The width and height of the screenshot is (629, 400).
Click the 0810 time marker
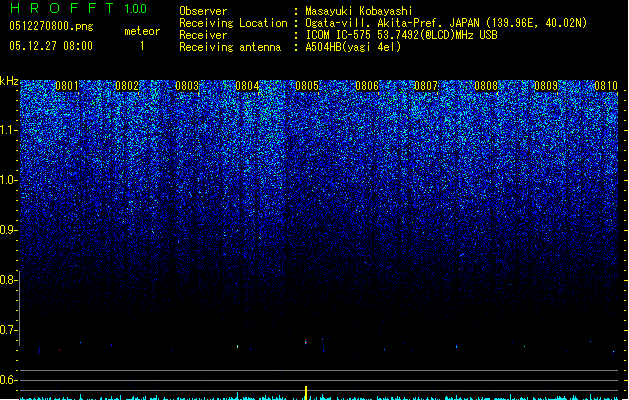606,86
